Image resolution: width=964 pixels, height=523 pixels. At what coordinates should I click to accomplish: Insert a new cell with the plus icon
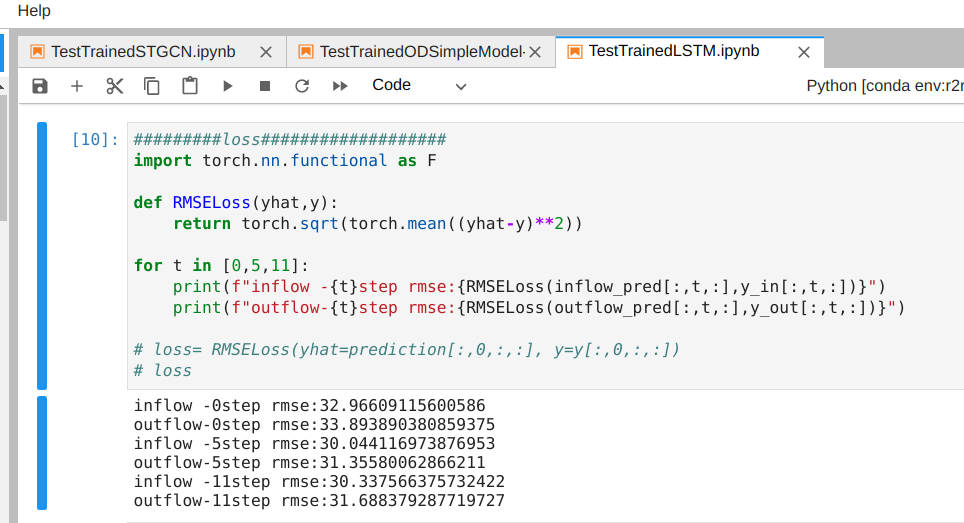coord(77,86)
